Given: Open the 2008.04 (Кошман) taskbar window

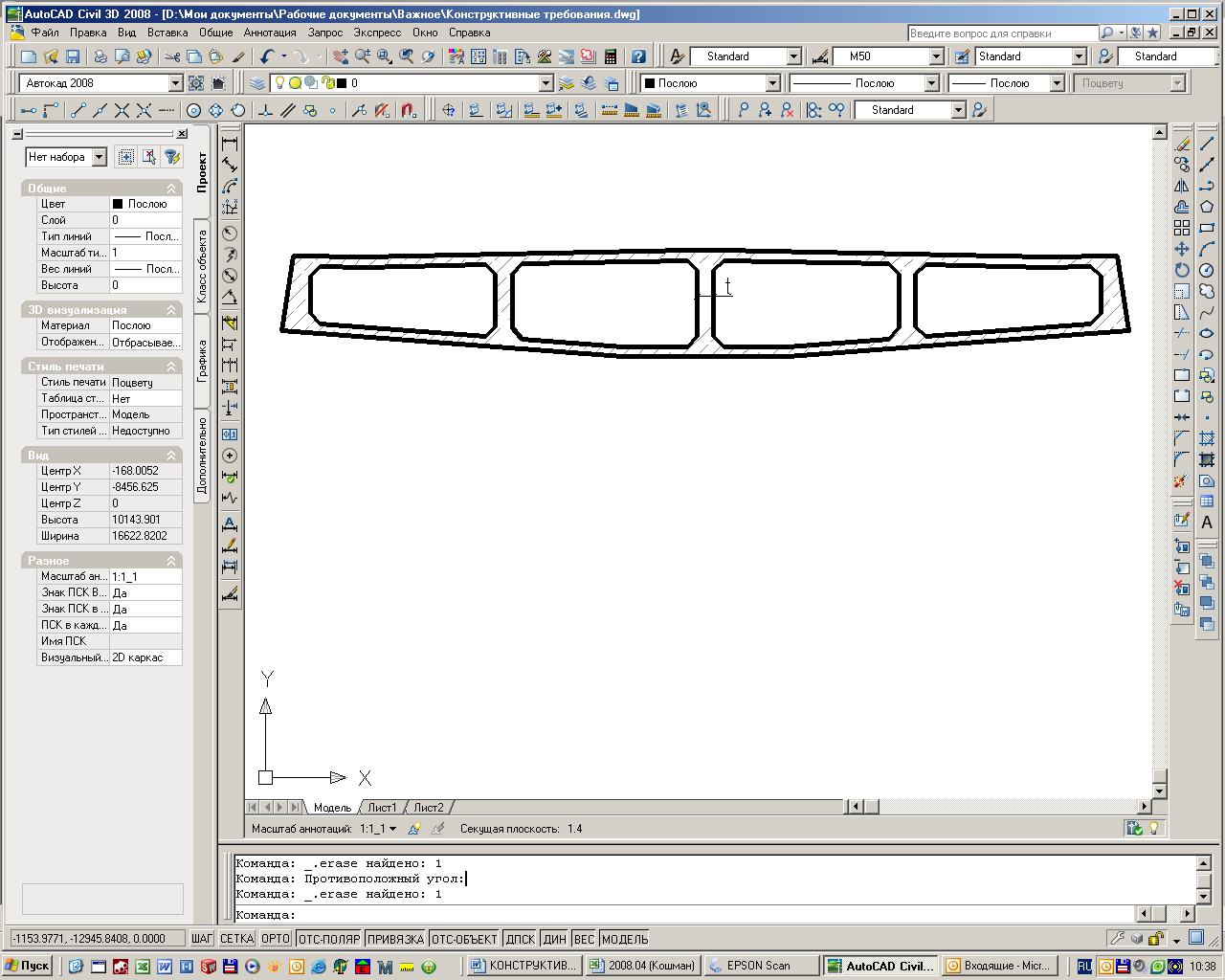Looking at the screenshot, I should 643,966.
